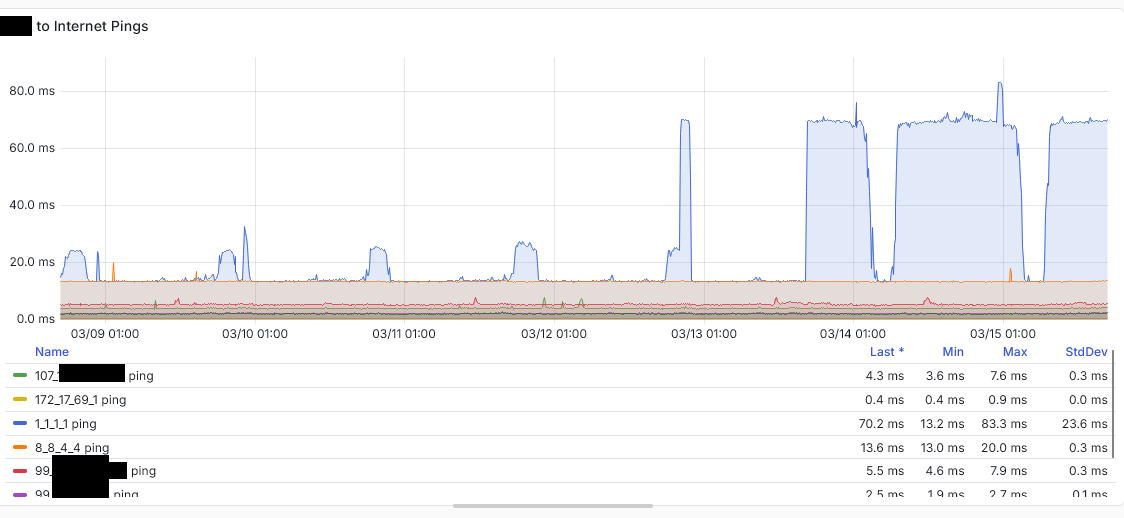Sort legend by 'Last *' column header
Image resolution: width=1124 pixels, height=518 pixels.
(887, 352)
